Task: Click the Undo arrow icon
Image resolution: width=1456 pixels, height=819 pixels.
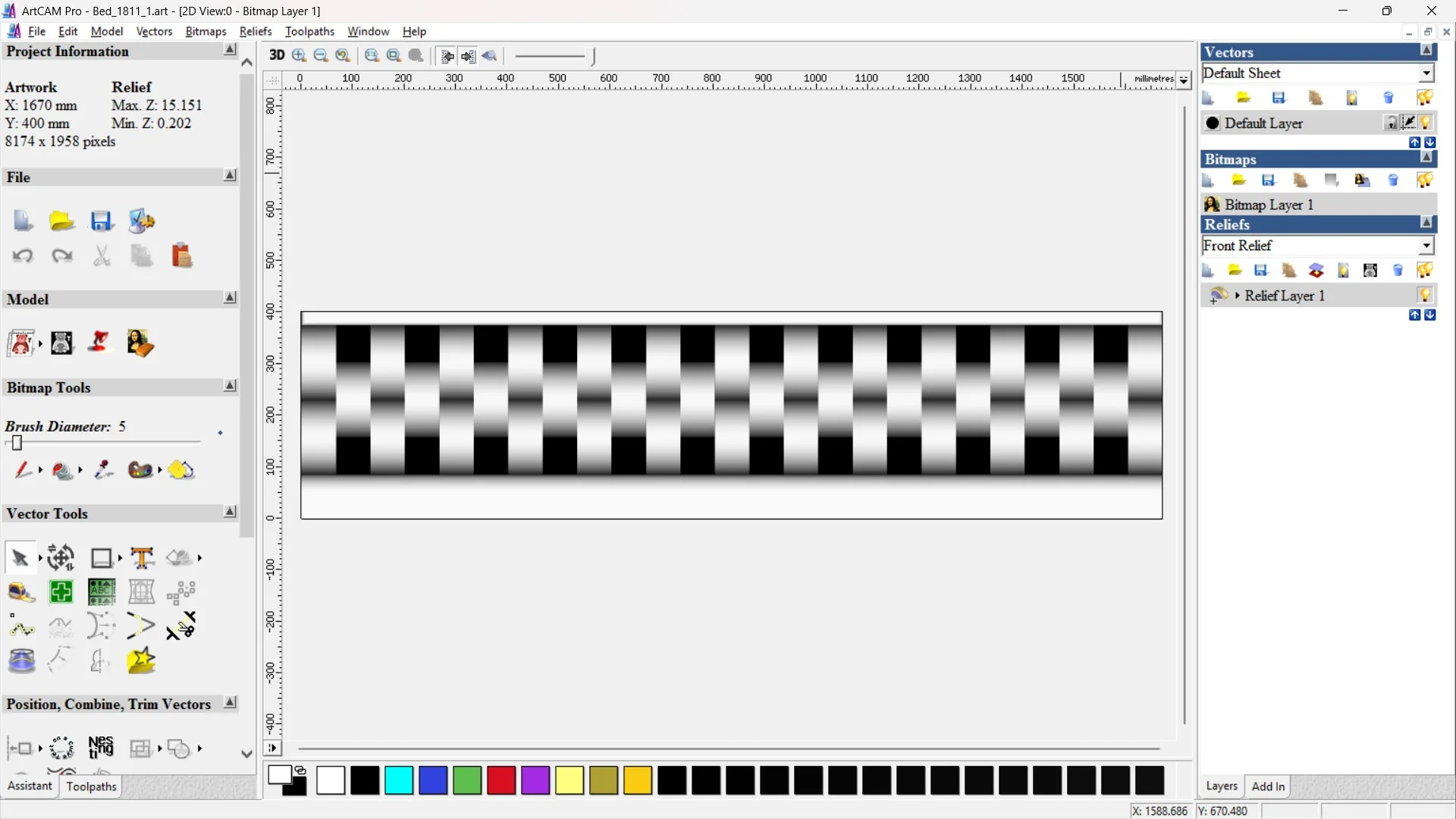Action: [23, 256]
